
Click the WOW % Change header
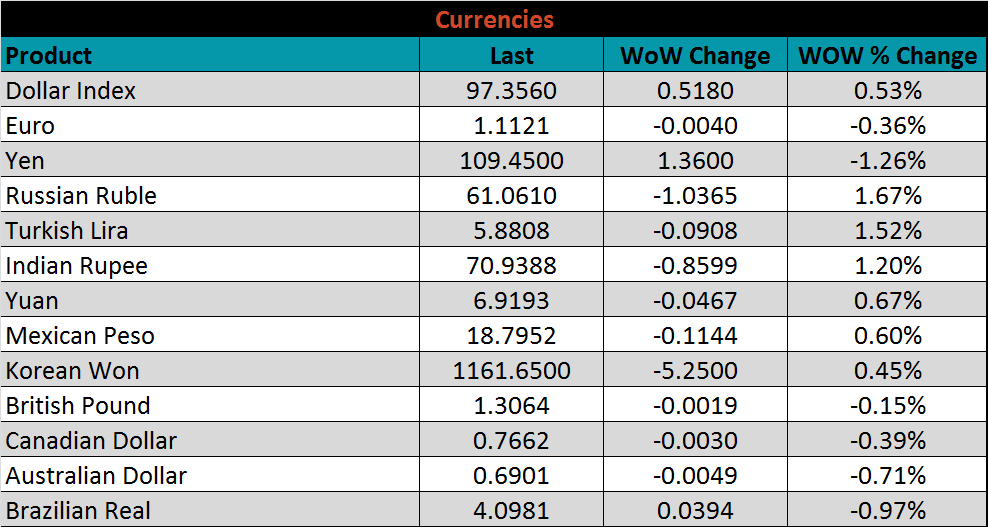[887, 56]
